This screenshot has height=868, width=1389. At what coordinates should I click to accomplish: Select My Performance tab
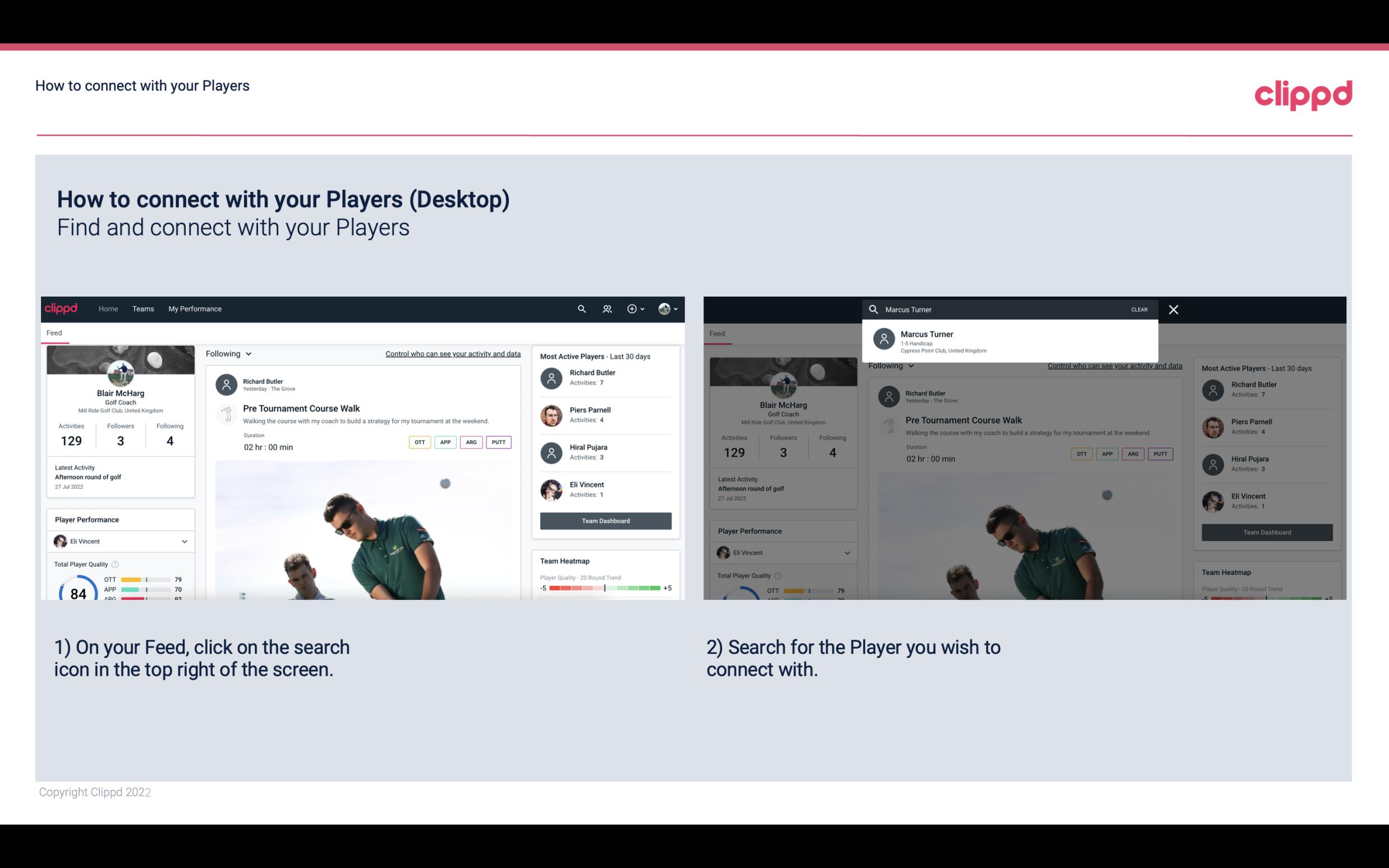pyautogui.click(x=194, y=308)
